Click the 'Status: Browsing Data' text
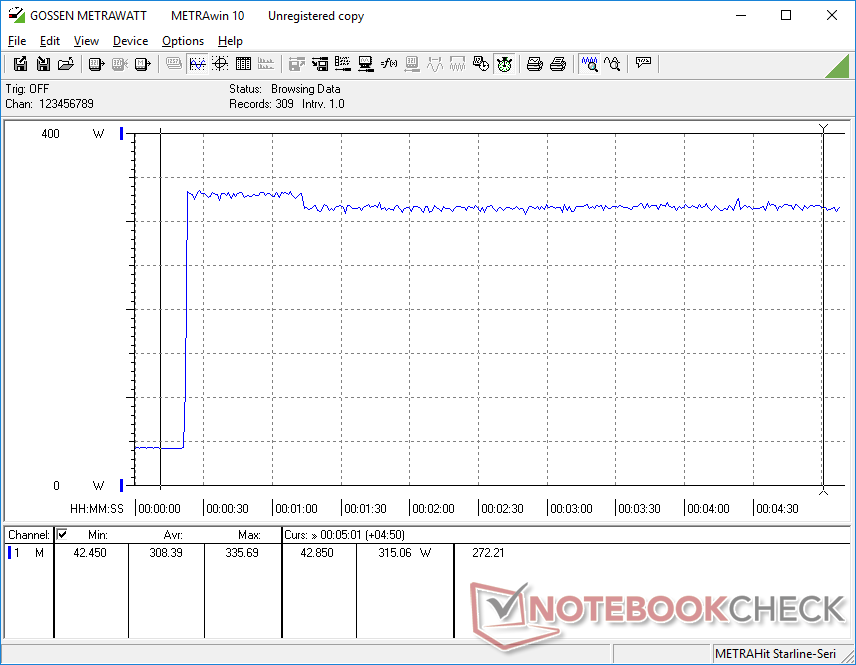 point(284,88)
